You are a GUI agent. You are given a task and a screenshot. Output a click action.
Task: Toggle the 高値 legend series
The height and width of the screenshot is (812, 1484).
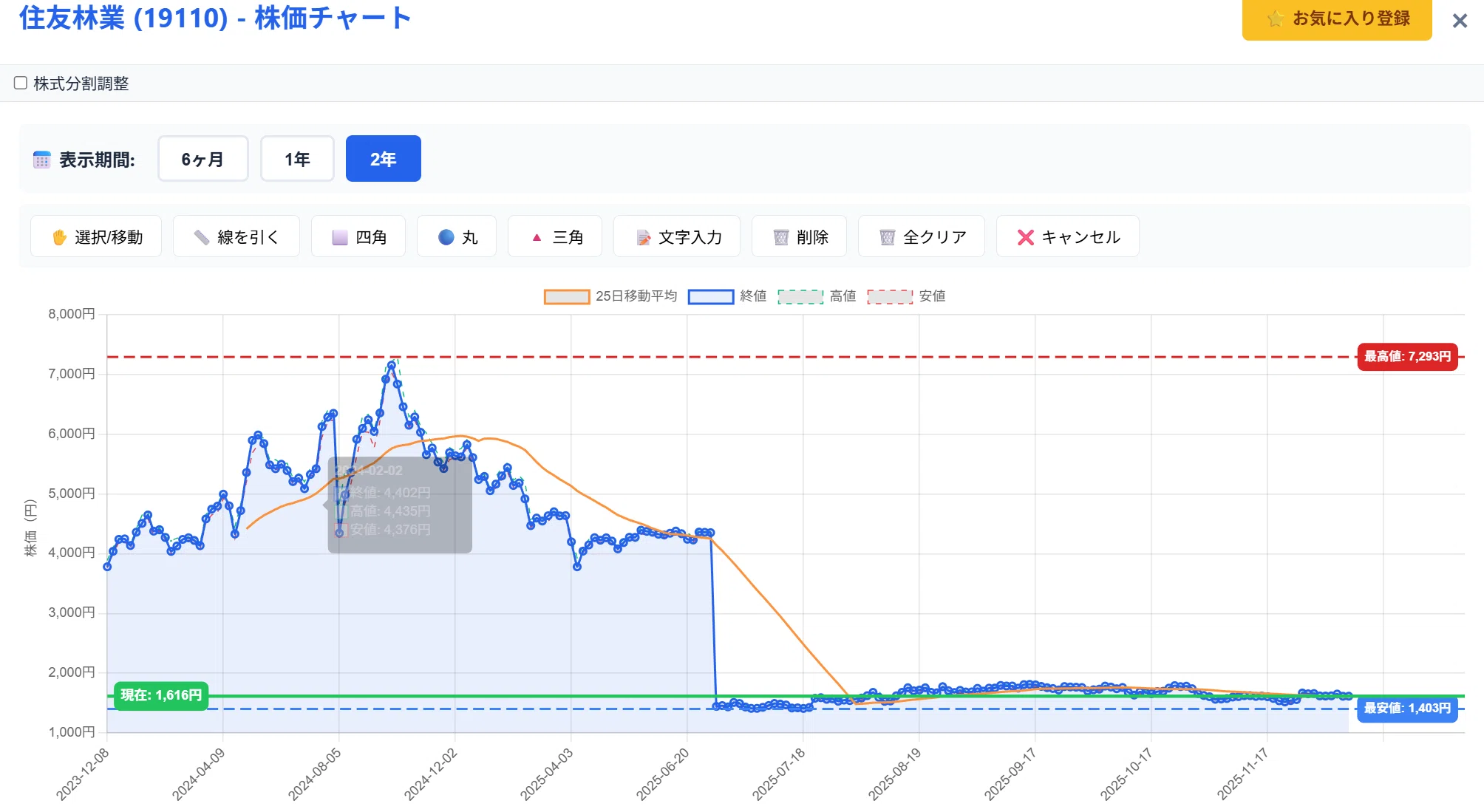click(817, 296)
